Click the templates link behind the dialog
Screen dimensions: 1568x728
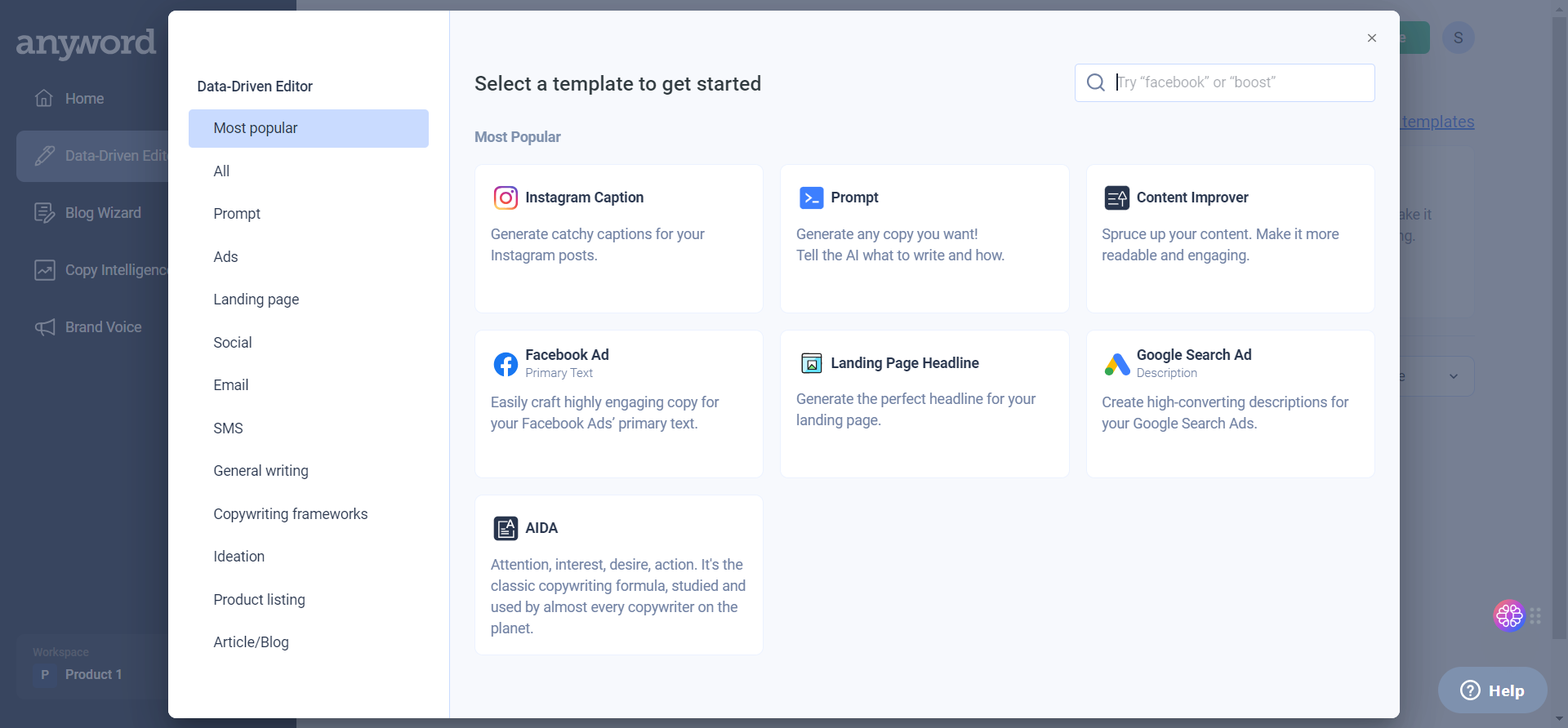pyautogui.click(x=1437, y=122)
